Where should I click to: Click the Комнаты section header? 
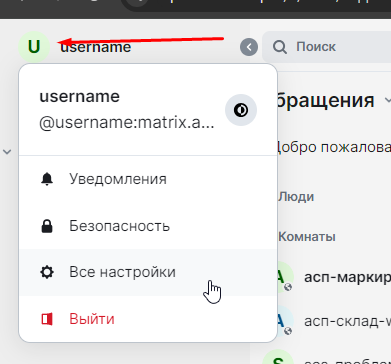tap(307, 237)
